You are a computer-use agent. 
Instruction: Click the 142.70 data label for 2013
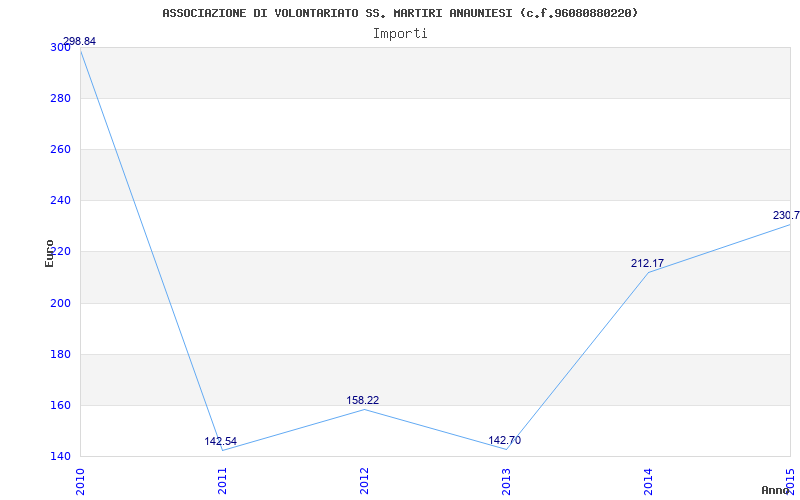[505, 440]
